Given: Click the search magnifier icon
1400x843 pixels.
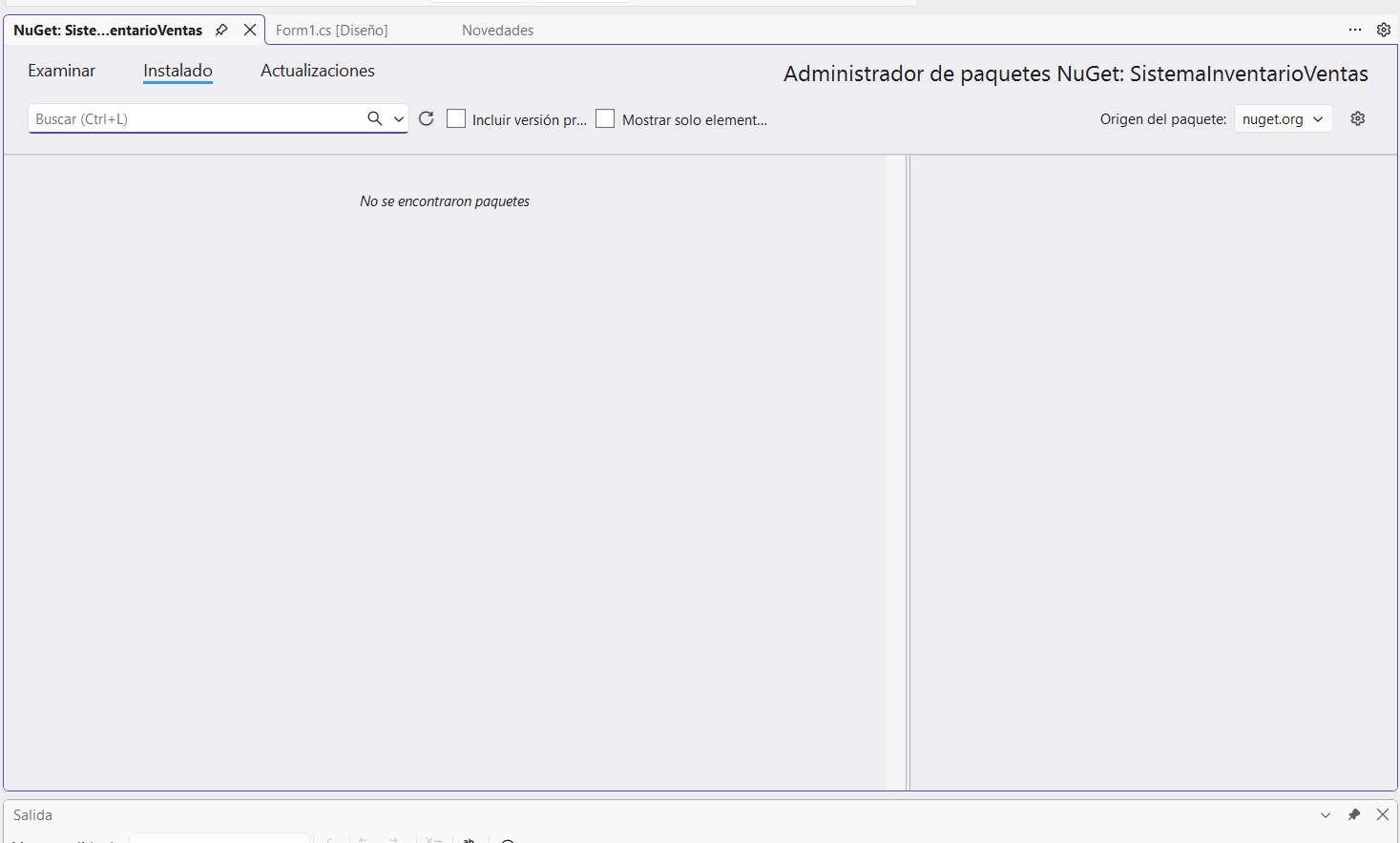Looking at the screenshot, I should [x=375, y=118].
